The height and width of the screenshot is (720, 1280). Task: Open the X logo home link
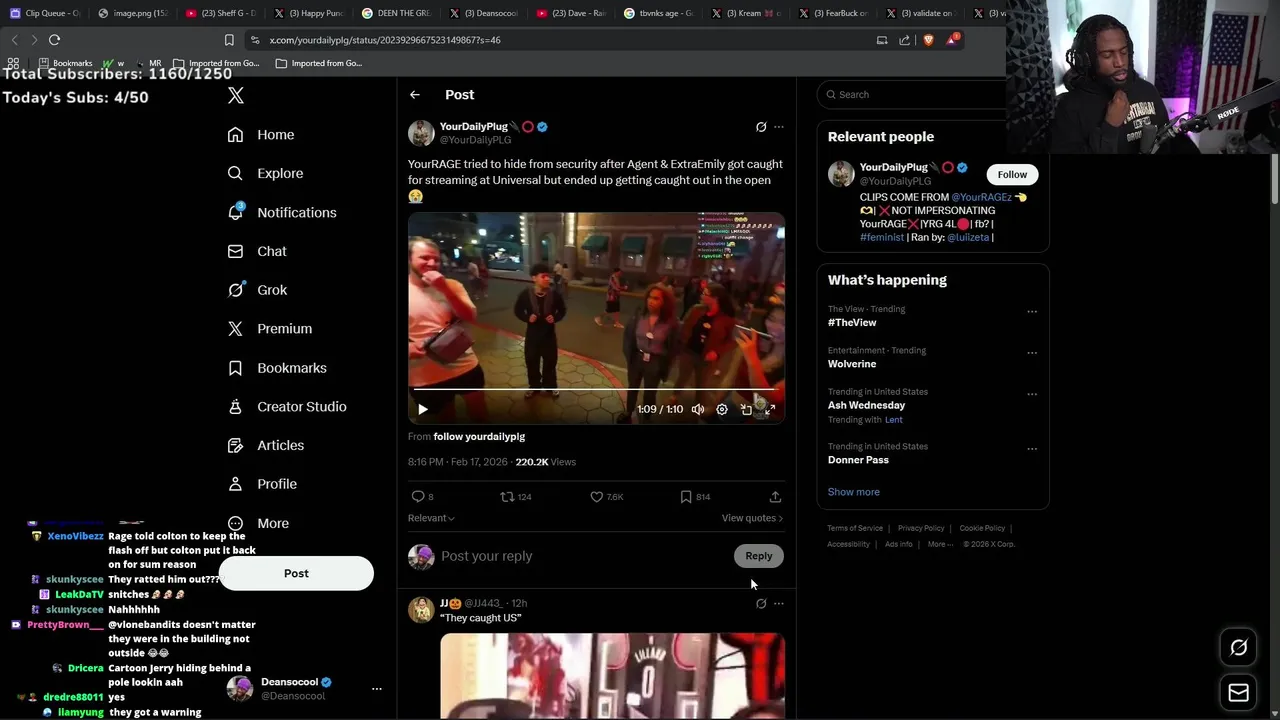(236, 96)
